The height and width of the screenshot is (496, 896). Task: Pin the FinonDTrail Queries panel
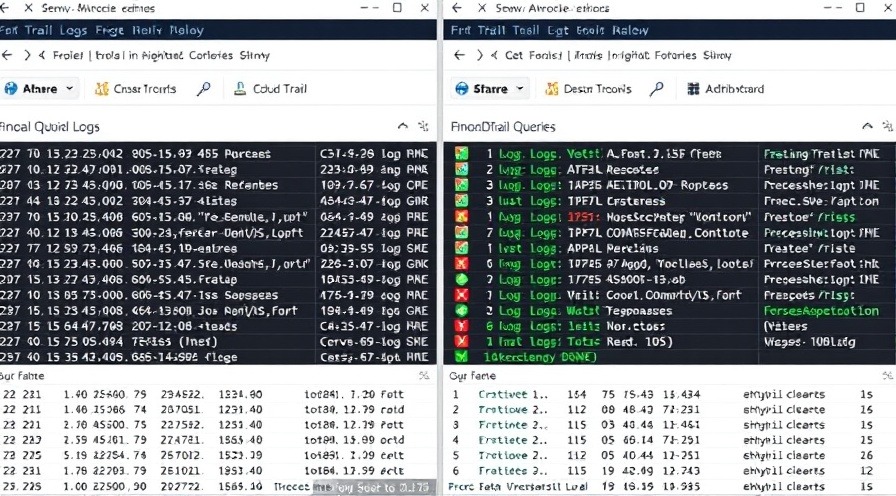(887, 126)
